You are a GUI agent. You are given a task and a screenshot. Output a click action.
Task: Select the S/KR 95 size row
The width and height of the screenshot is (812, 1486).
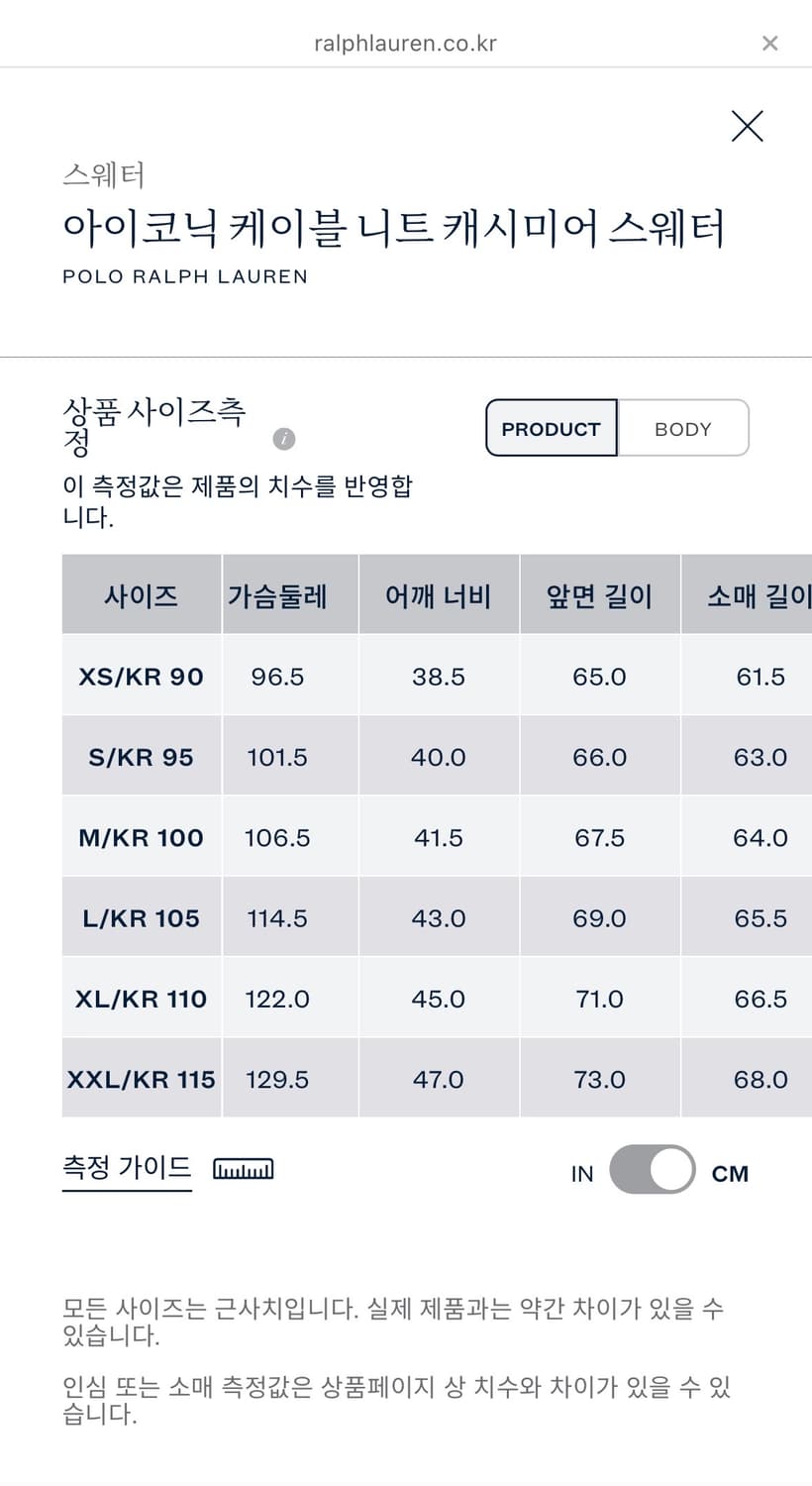141,756
